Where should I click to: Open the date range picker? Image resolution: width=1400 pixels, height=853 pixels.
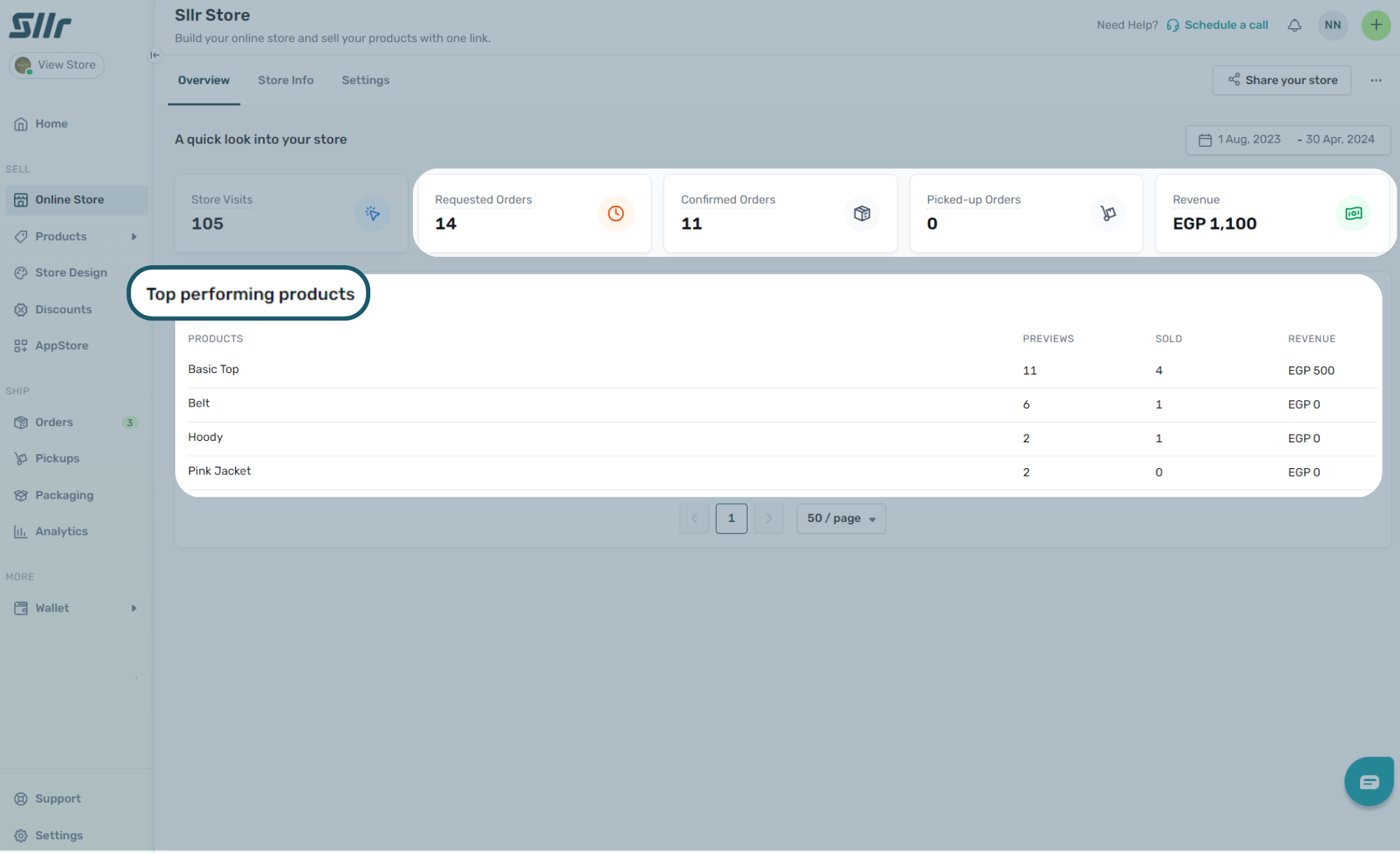1287,139
